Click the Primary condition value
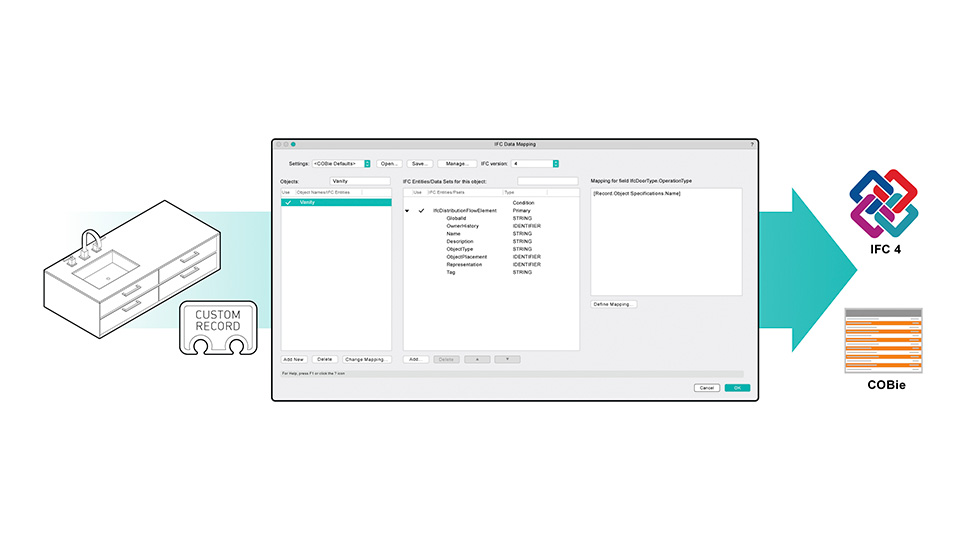960x540 pixels. 522,211
